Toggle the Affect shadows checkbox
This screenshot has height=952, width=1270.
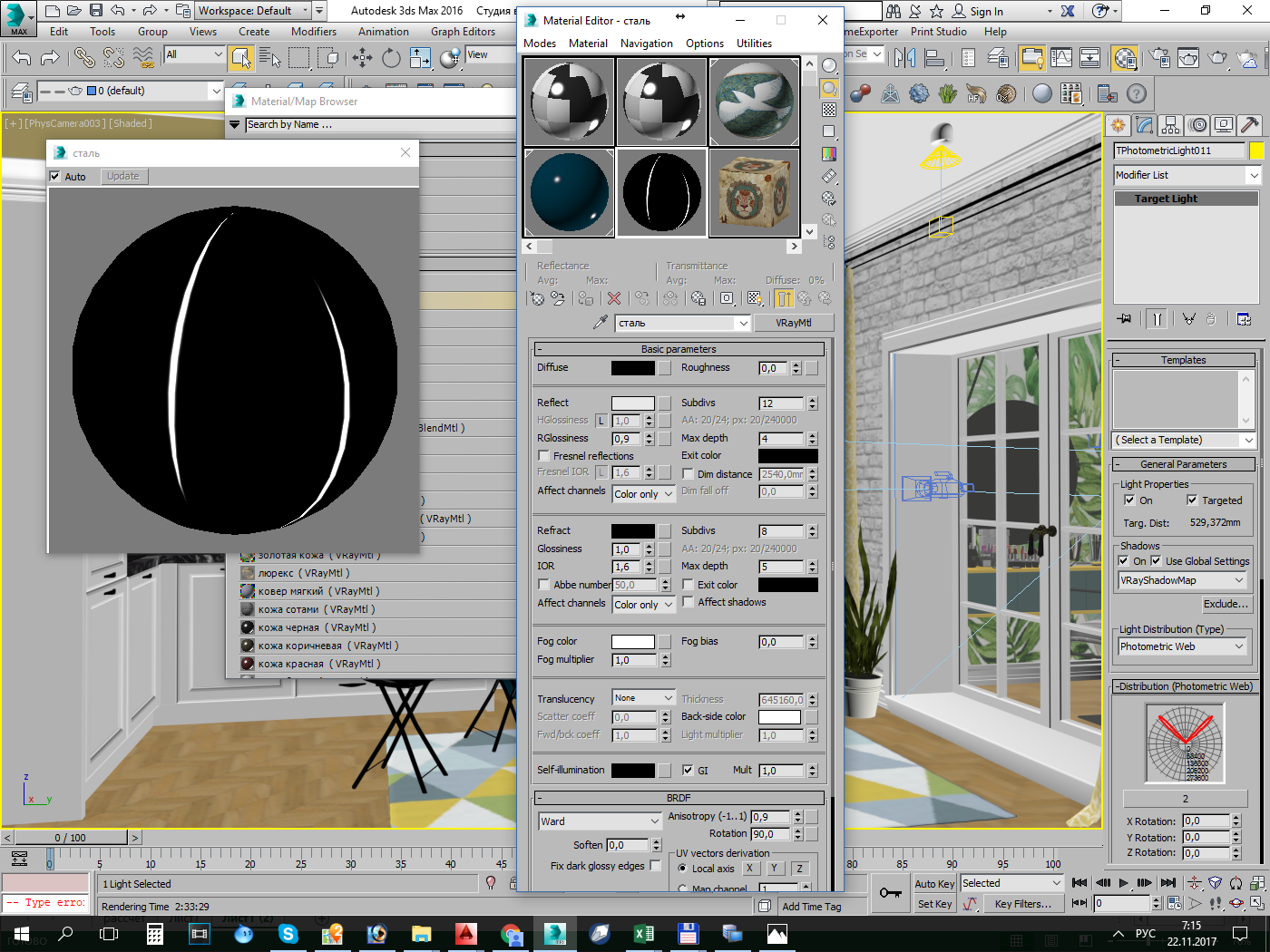point(689,602)
